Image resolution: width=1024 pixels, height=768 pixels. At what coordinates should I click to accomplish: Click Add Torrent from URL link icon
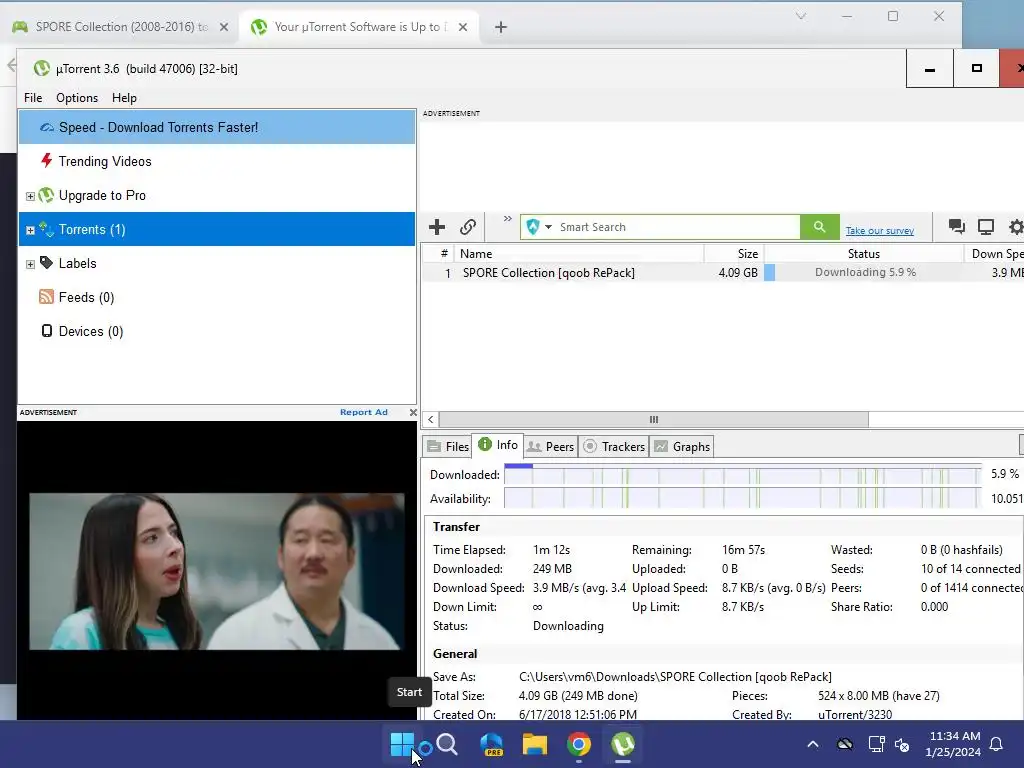[468, 227]
